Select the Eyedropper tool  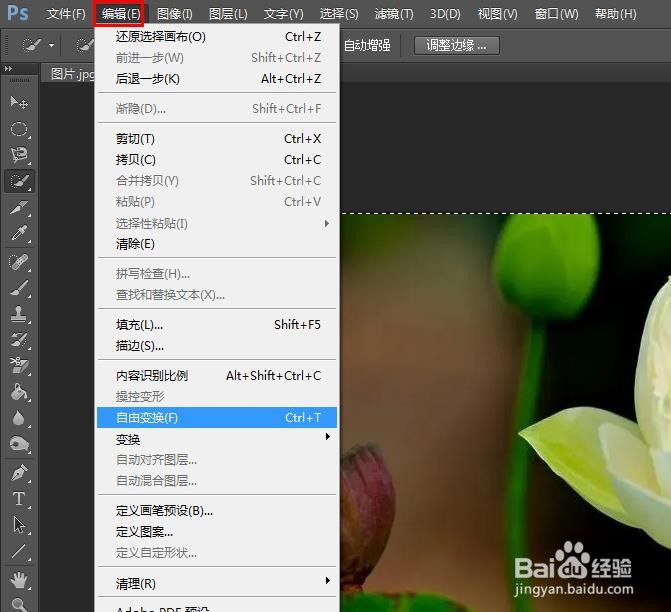pyautogui.click(x=18, y=234)
